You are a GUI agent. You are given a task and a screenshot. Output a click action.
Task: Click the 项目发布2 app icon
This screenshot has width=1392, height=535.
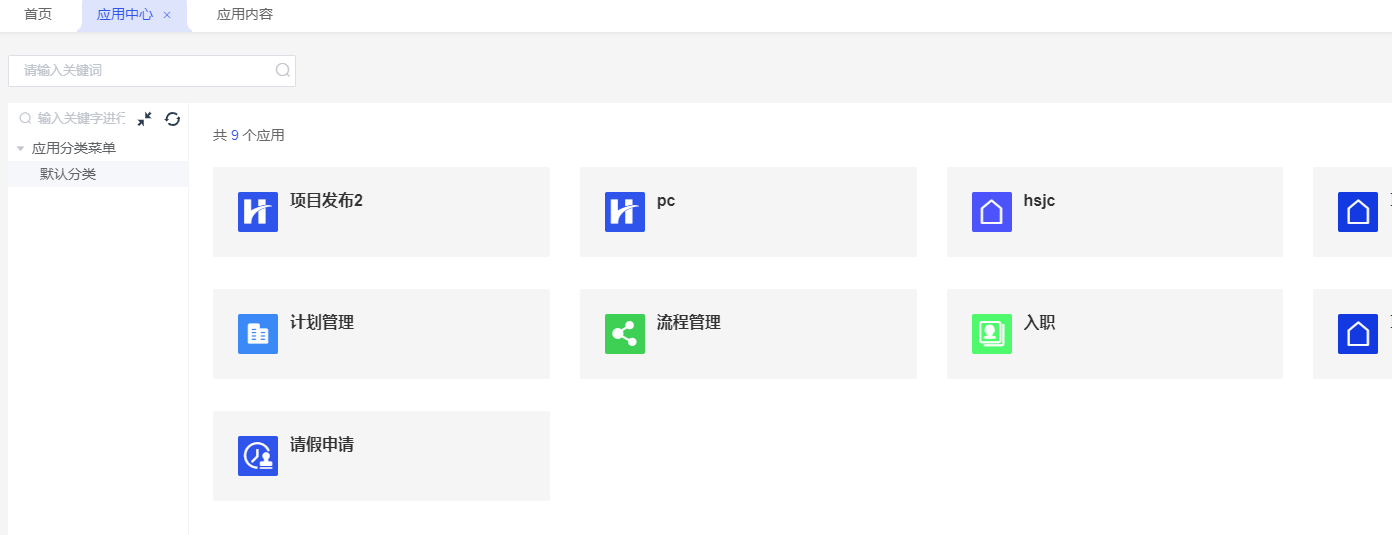pos(258,212)
